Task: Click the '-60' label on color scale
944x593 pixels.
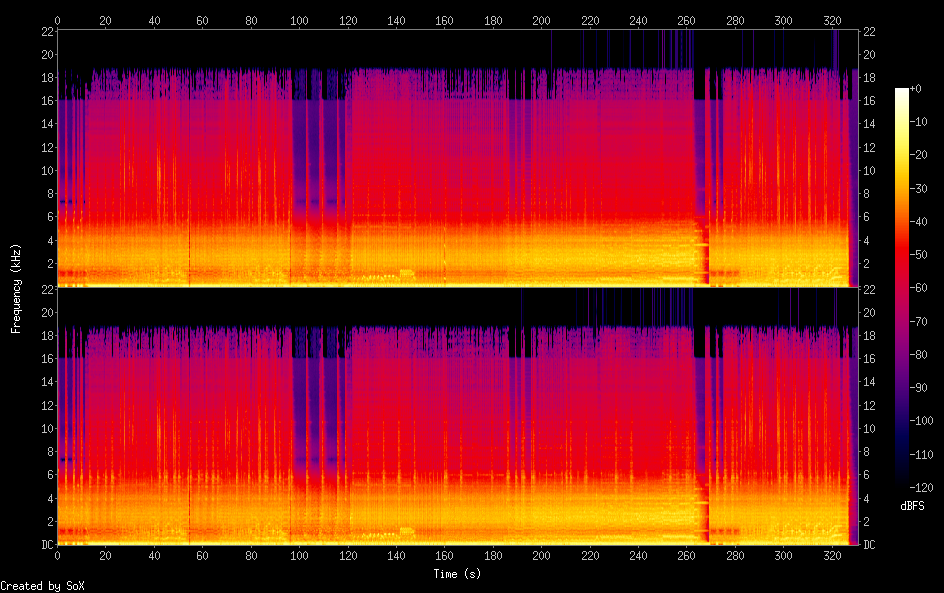Action: (921, 287)
